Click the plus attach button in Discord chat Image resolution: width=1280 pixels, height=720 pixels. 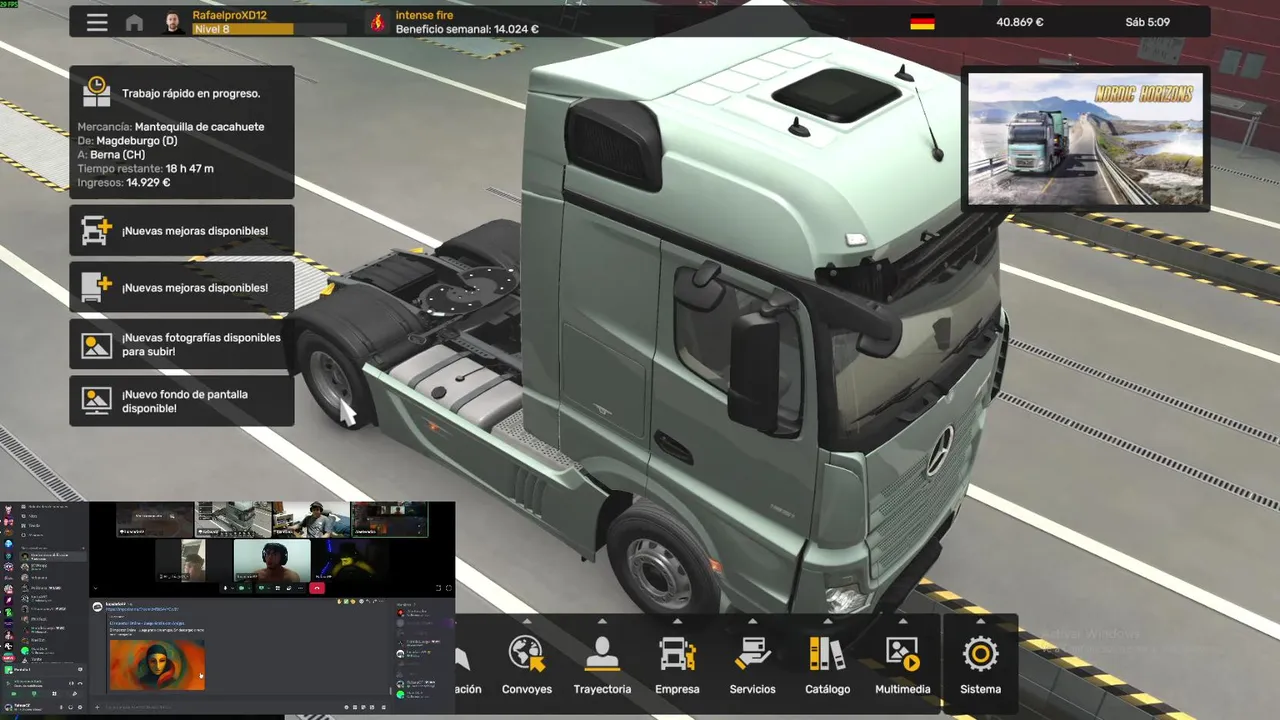[x=97, y=707]
